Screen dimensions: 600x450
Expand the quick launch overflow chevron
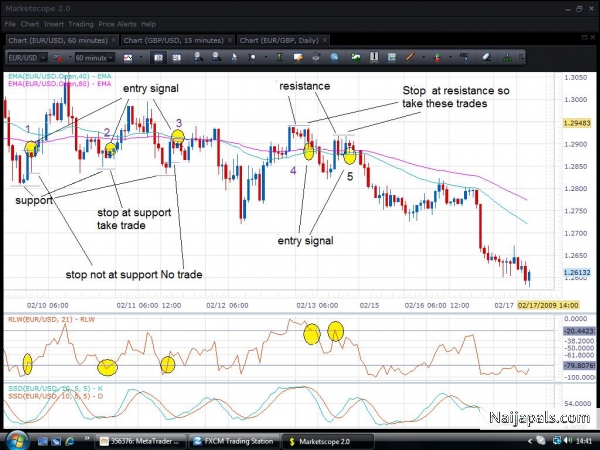pos(87,439)
